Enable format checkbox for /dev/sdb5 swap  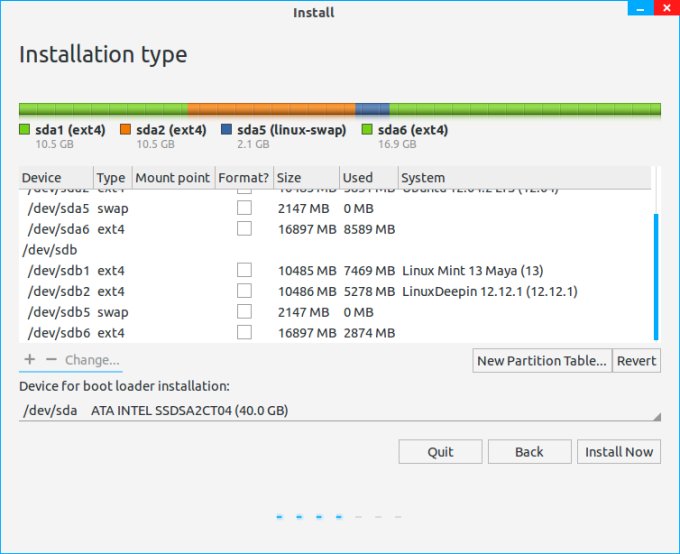pyautogui.click(x=244, y=312)
